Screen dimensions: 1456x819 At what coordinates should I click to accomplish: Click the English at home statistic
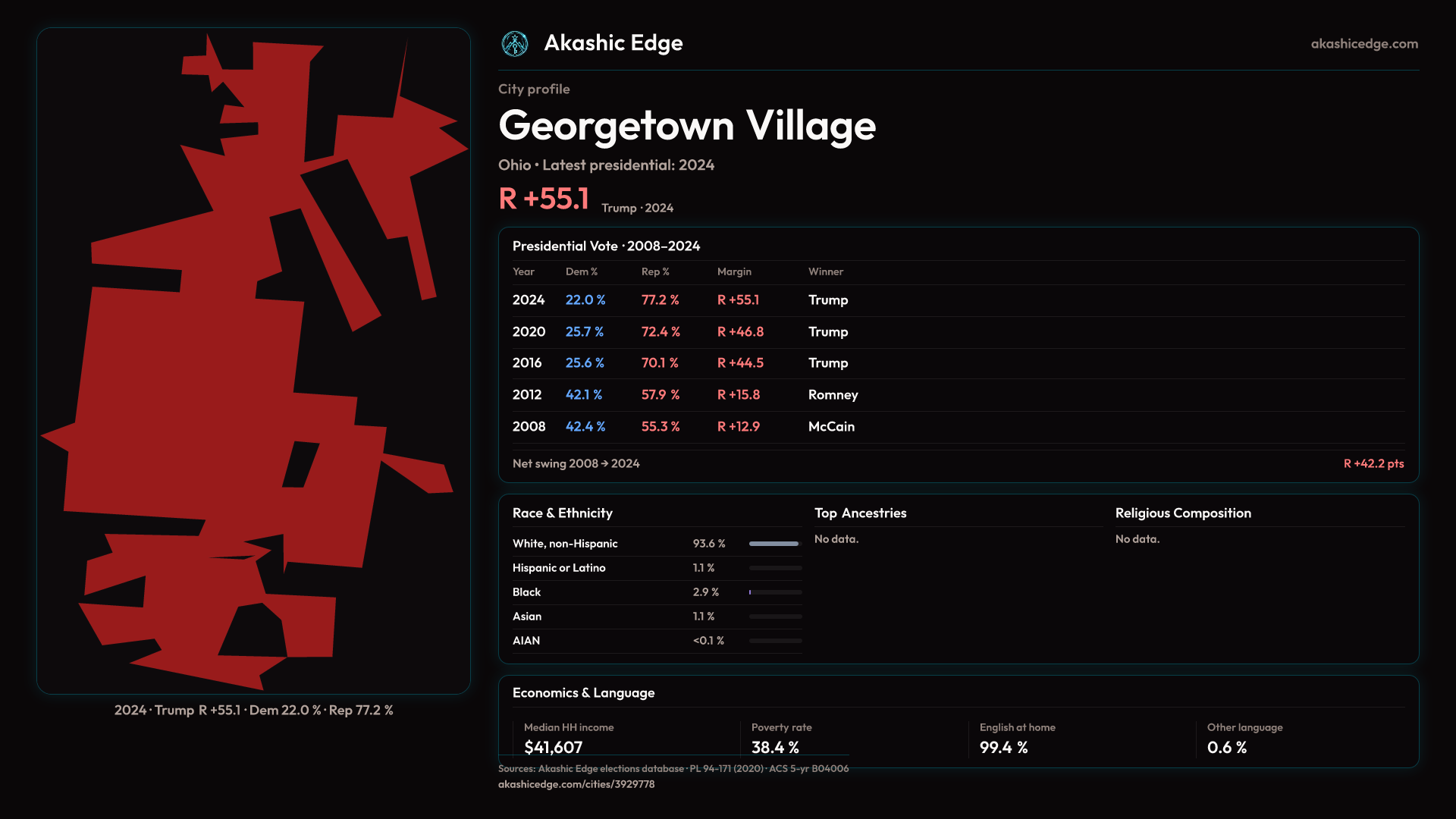point(1003,747)
